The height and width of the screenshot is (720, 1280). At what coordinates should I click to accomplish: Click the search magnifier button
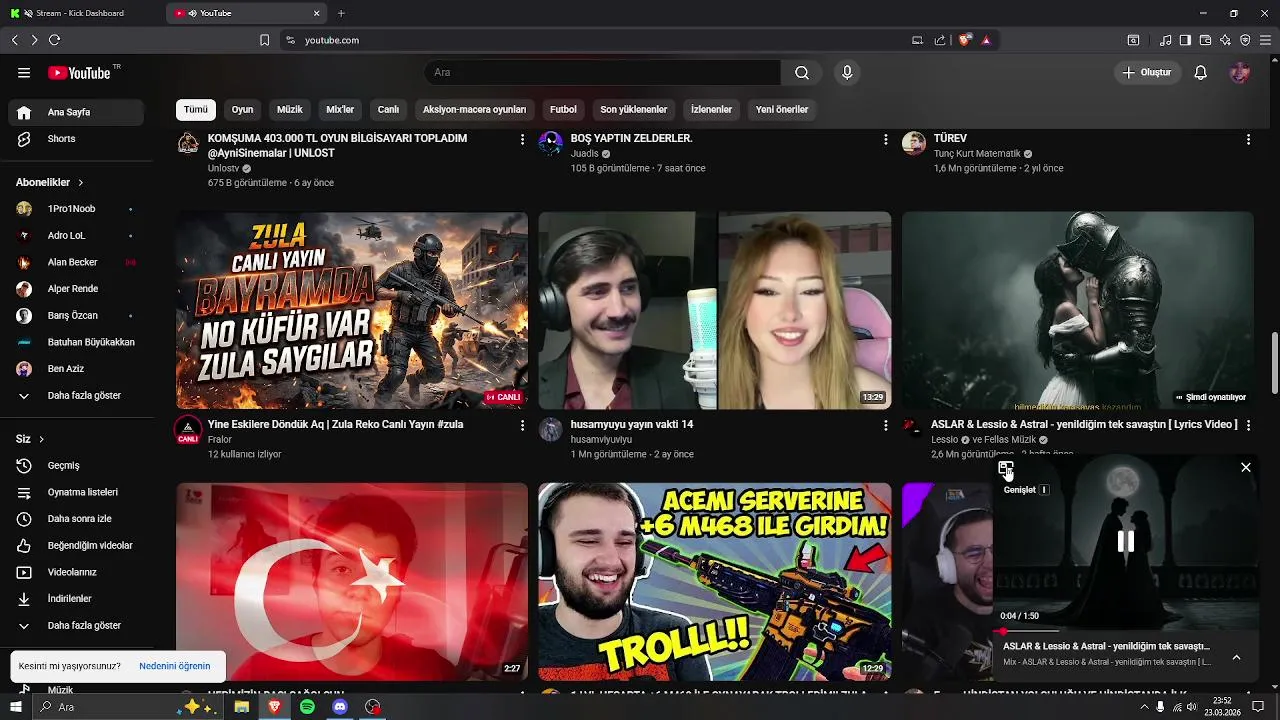coord(802,73)
